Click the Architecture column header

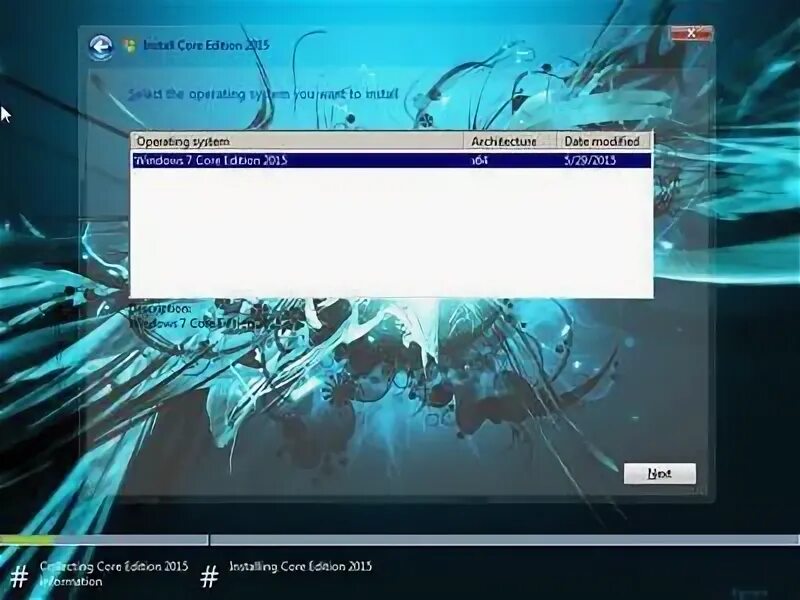[510, 141]
